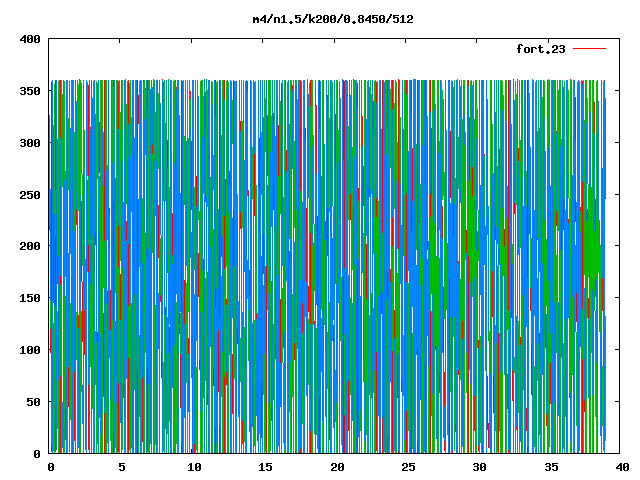Image resolution: width=640 pixels, height=480 pixels.
Task: Click the x-axis label 35
Action: 551,467
